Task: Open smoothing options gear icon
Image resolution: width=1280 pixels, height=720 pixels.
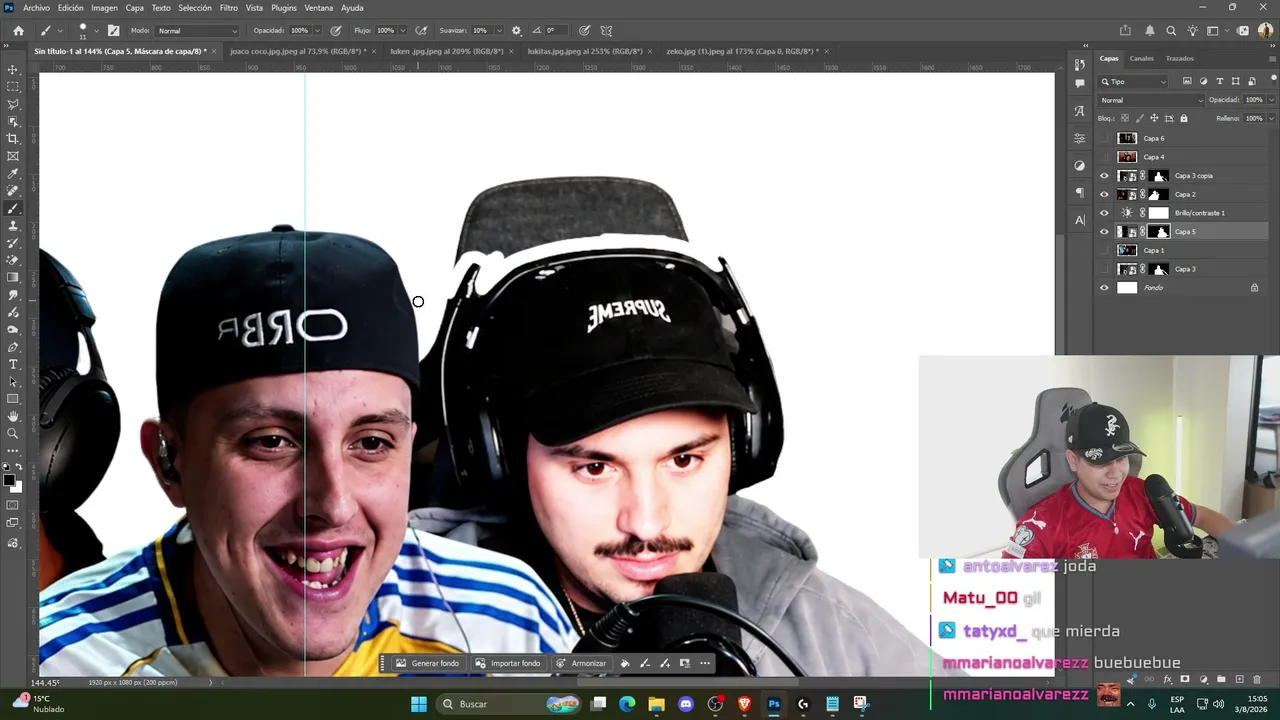Action: pyautogui.click(x=516, y=31)
